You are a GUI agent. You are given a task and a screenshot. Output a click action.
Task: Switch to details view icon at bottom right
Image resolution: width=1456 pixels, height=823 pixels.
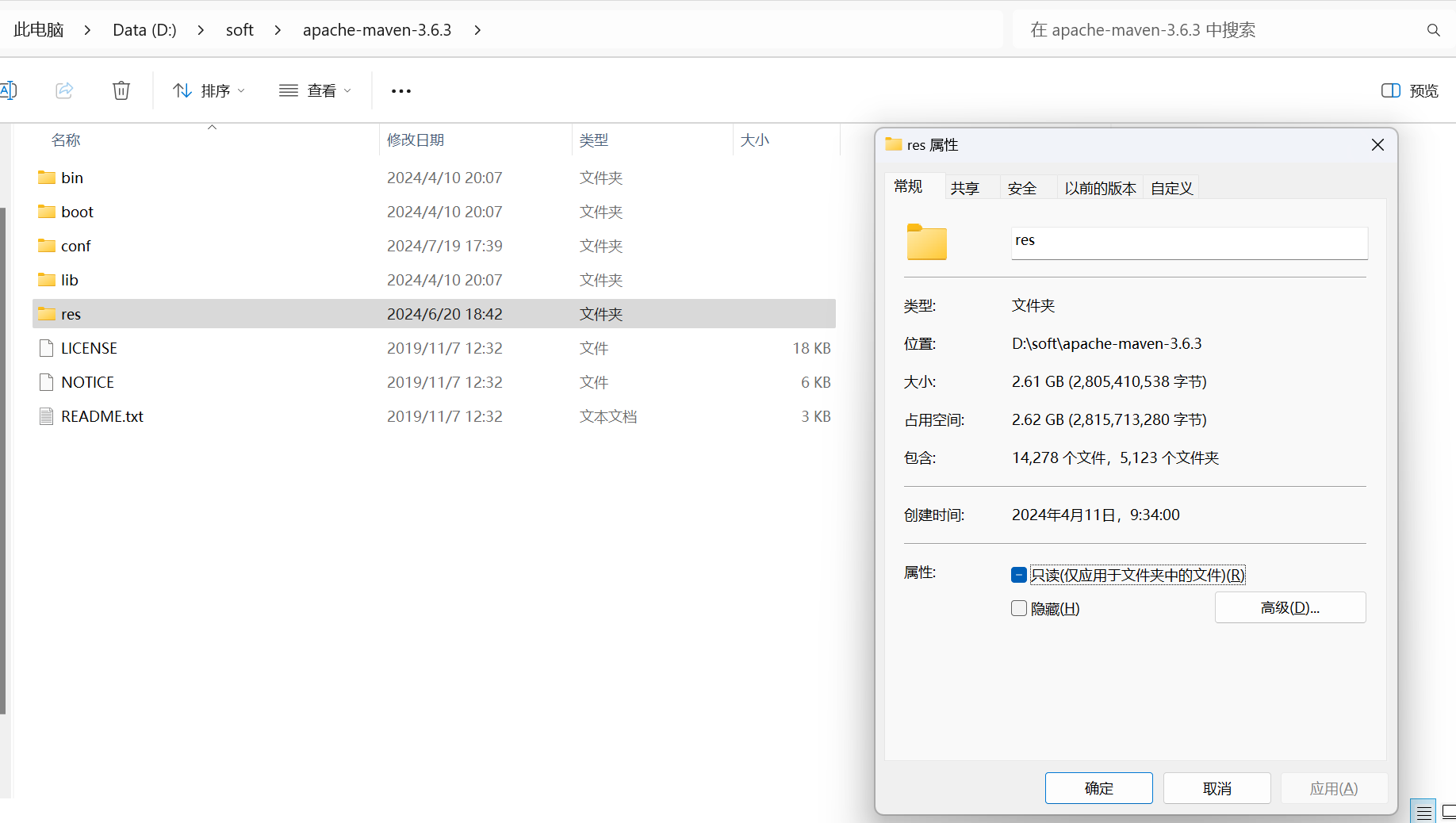click(x=1423, y=812)
